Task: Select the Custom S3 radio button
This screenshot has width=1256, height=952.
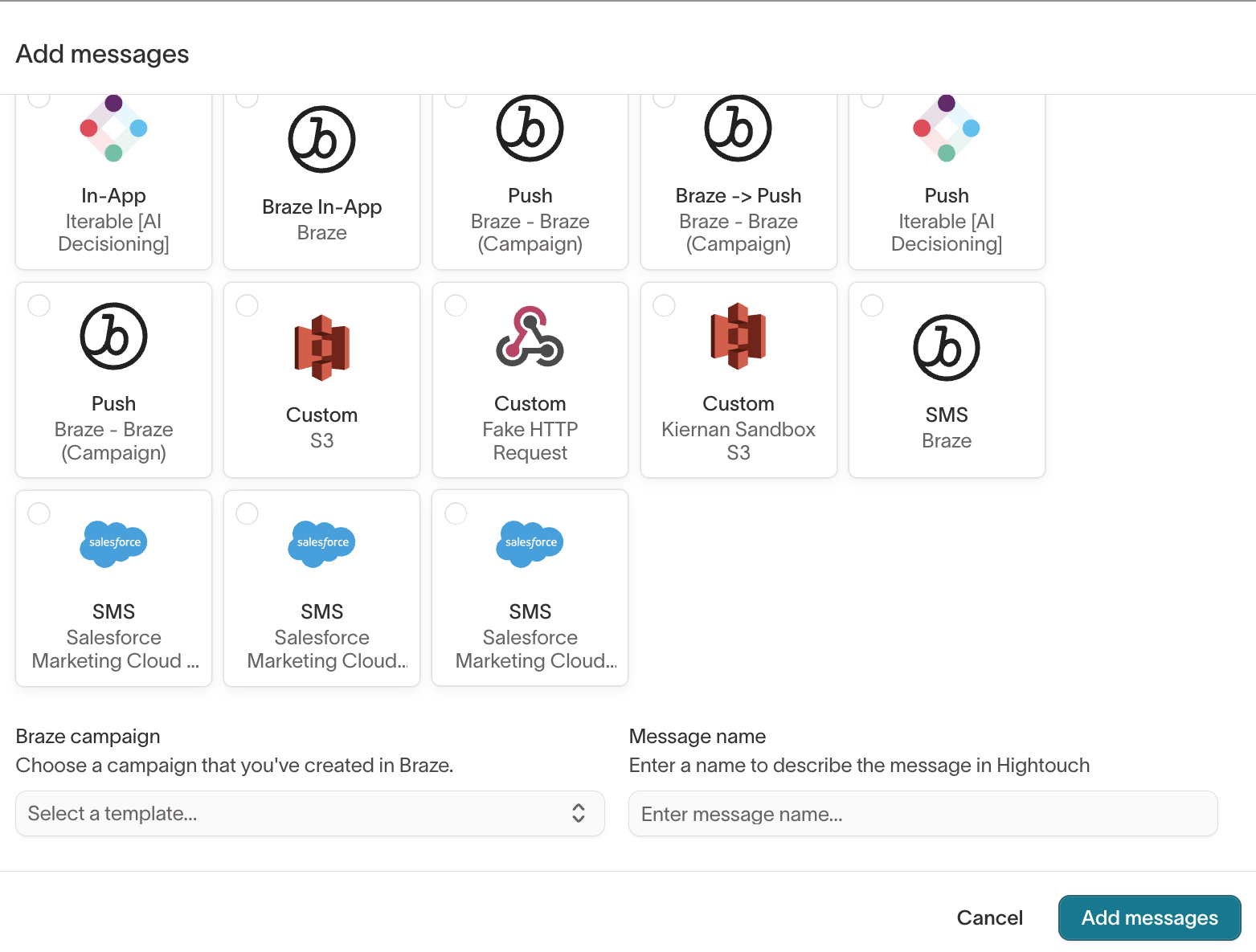Action: [x=247, y=305]
